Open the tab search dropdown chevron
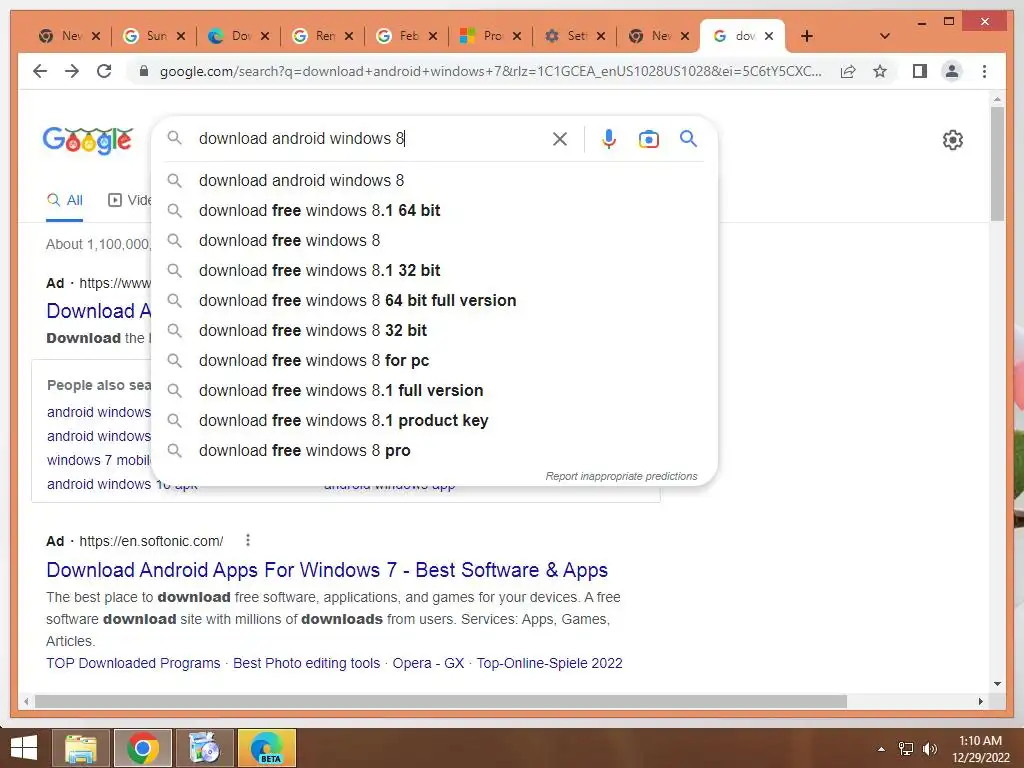This screenshot has height=768, width=1024. 885,36
